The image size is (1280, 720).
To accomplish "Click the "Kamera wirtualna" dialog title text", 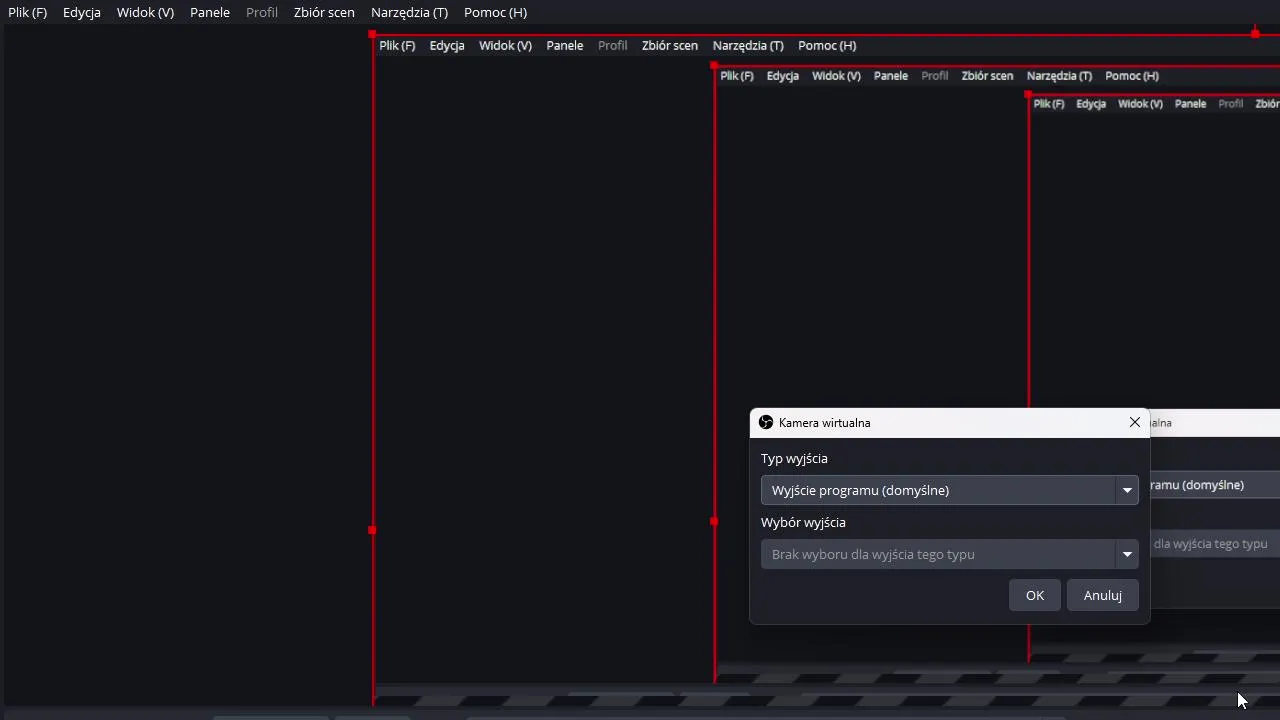I will click(x=825, y=423).
